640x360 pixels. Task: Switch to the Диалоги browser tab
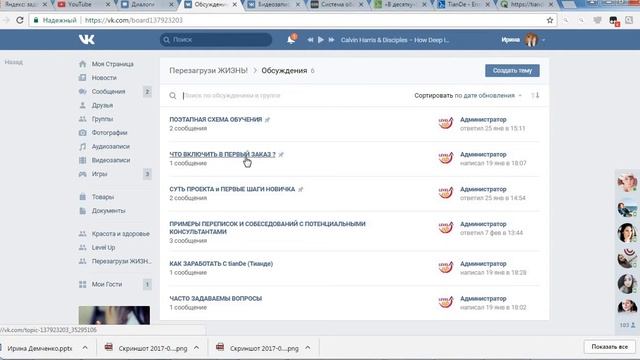point(143,4)
